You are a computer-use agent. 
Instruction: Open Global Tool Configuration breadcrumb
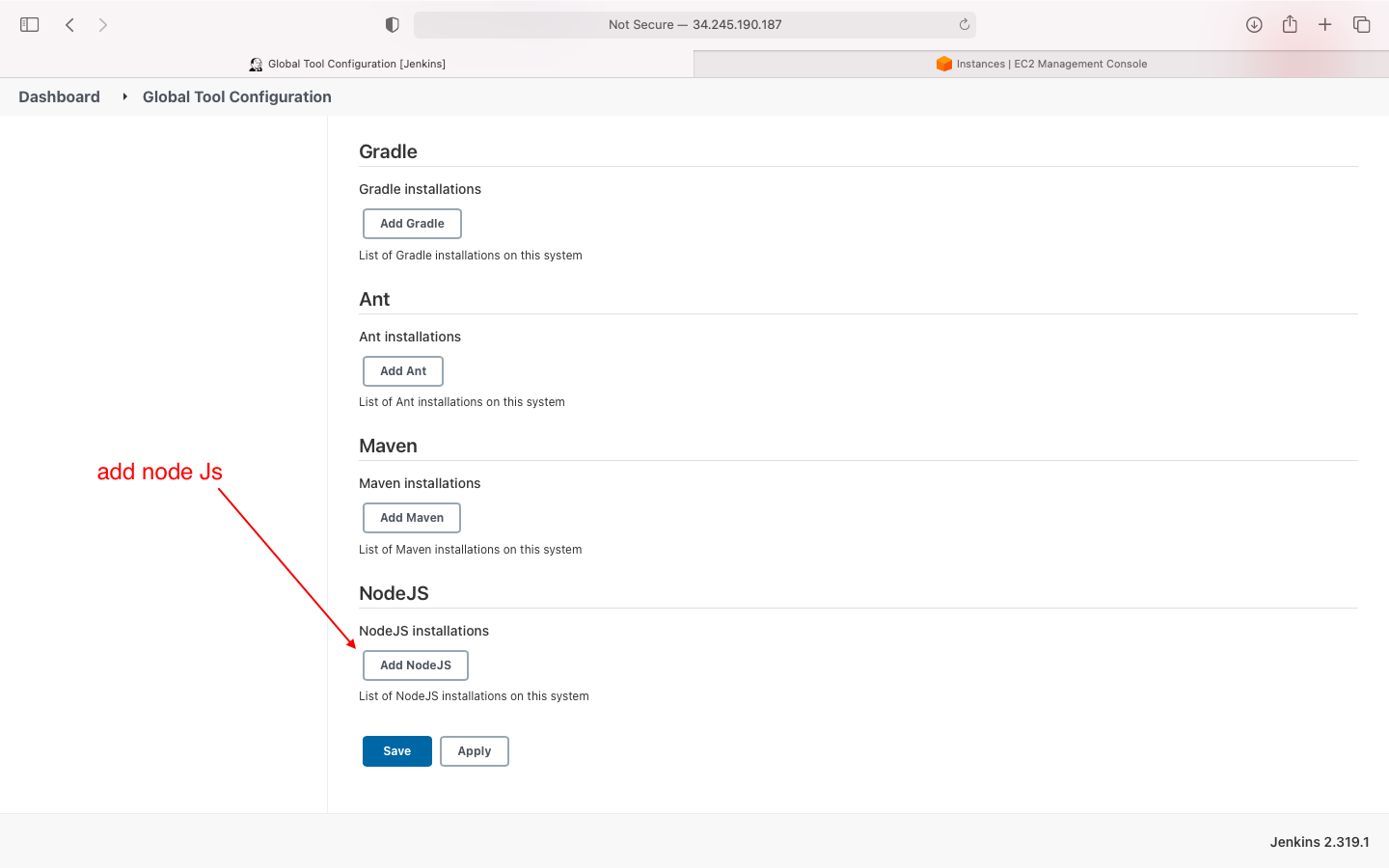pos(237,96)
